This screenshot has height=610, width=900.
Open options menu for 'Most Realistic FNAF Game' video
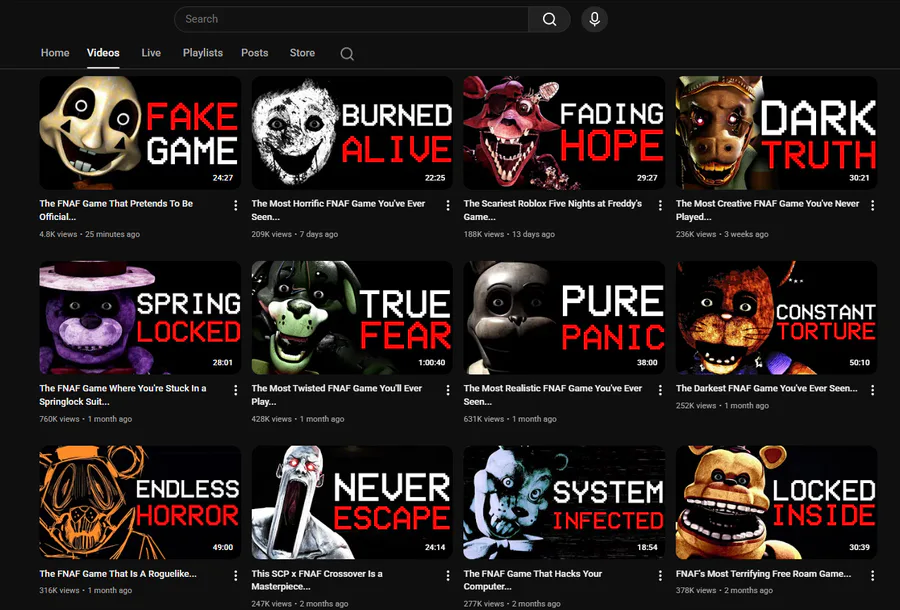point(660,390)
